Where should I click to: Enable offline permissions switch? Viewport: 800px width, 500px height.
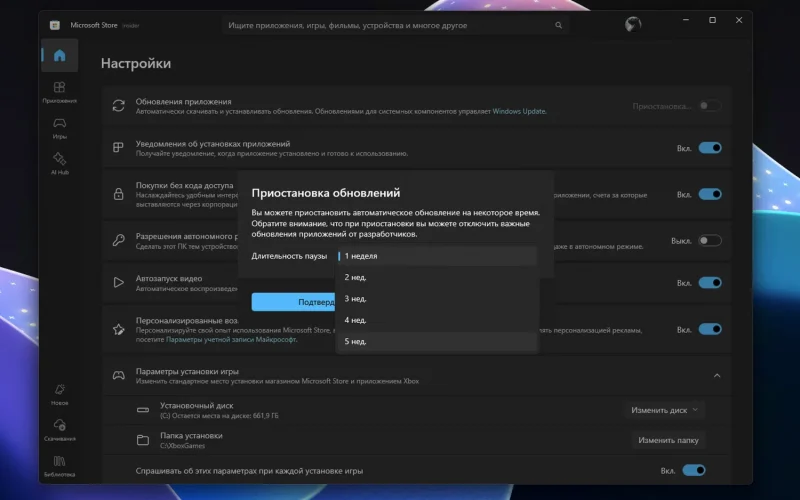click(x=710, y=240)
